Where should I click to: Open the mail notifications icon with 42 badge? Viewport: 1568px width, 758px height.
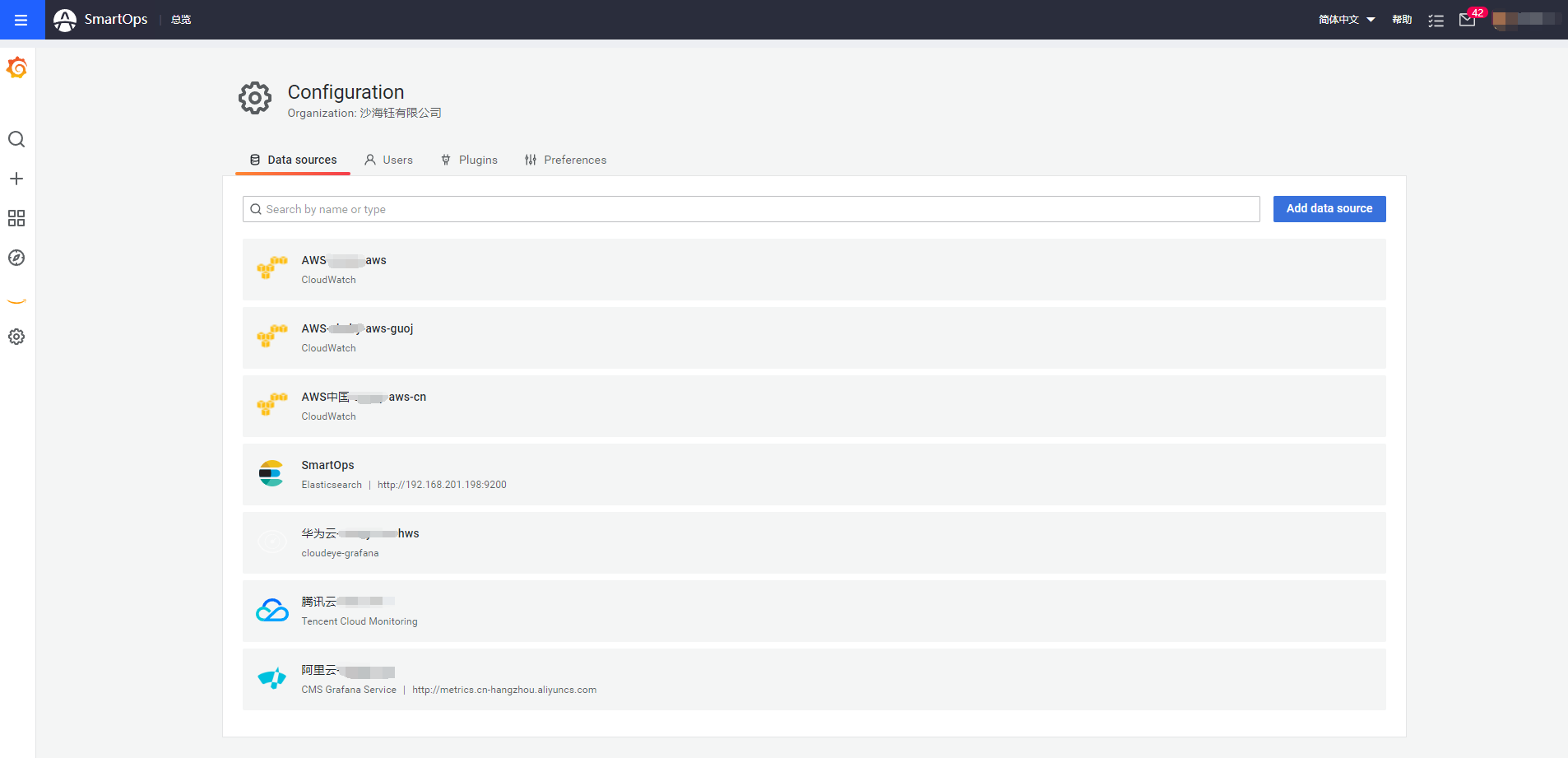(1467, 20)
